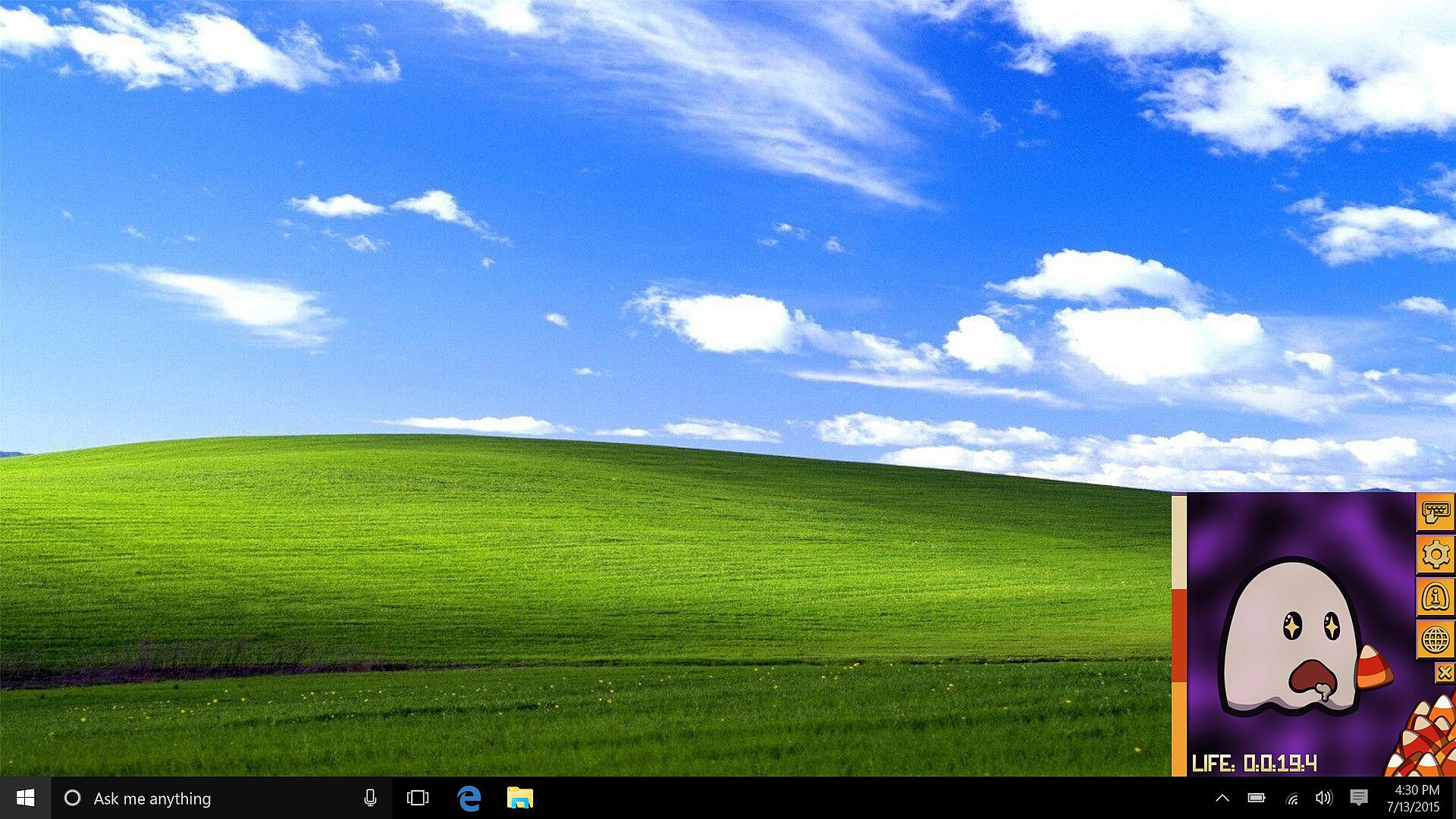Click the LIFE timer text

[1254, 763]
